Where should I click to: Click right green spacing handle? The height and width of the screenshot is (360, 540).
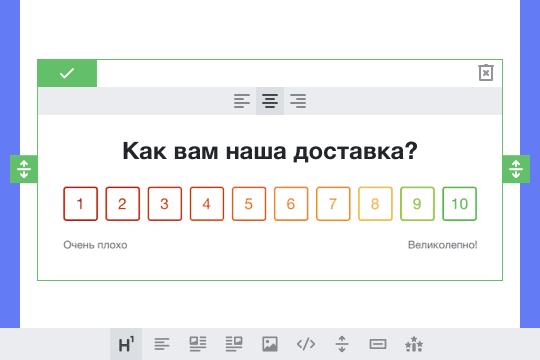point(516,169)
